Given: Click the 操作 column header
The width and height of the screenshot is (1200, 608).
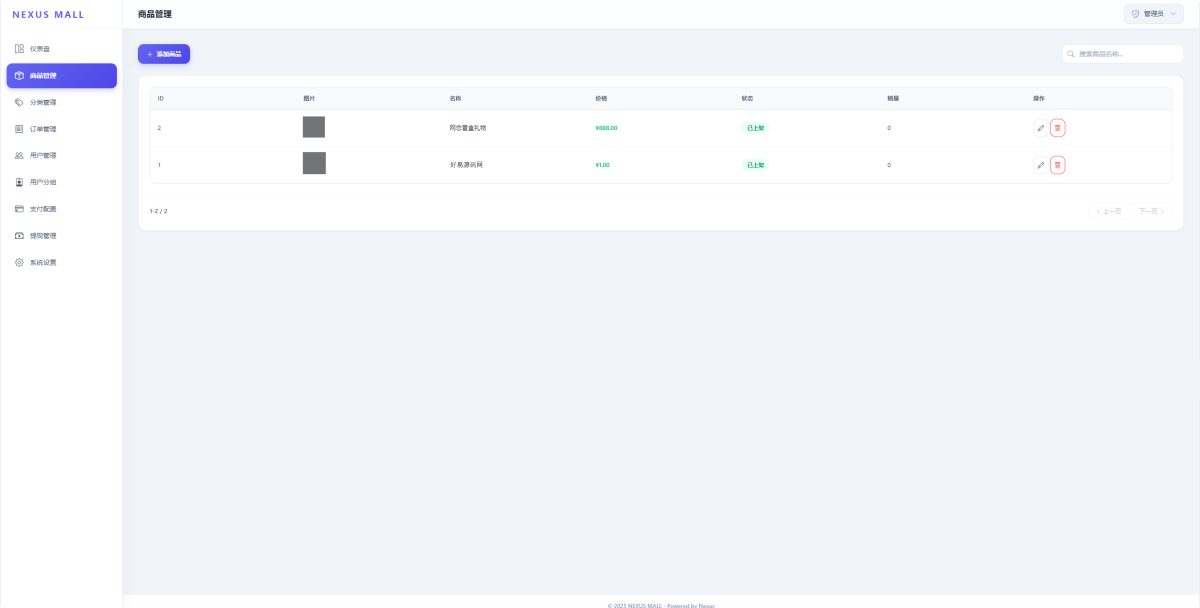Looking at the screenshot, I should 1039,98.
